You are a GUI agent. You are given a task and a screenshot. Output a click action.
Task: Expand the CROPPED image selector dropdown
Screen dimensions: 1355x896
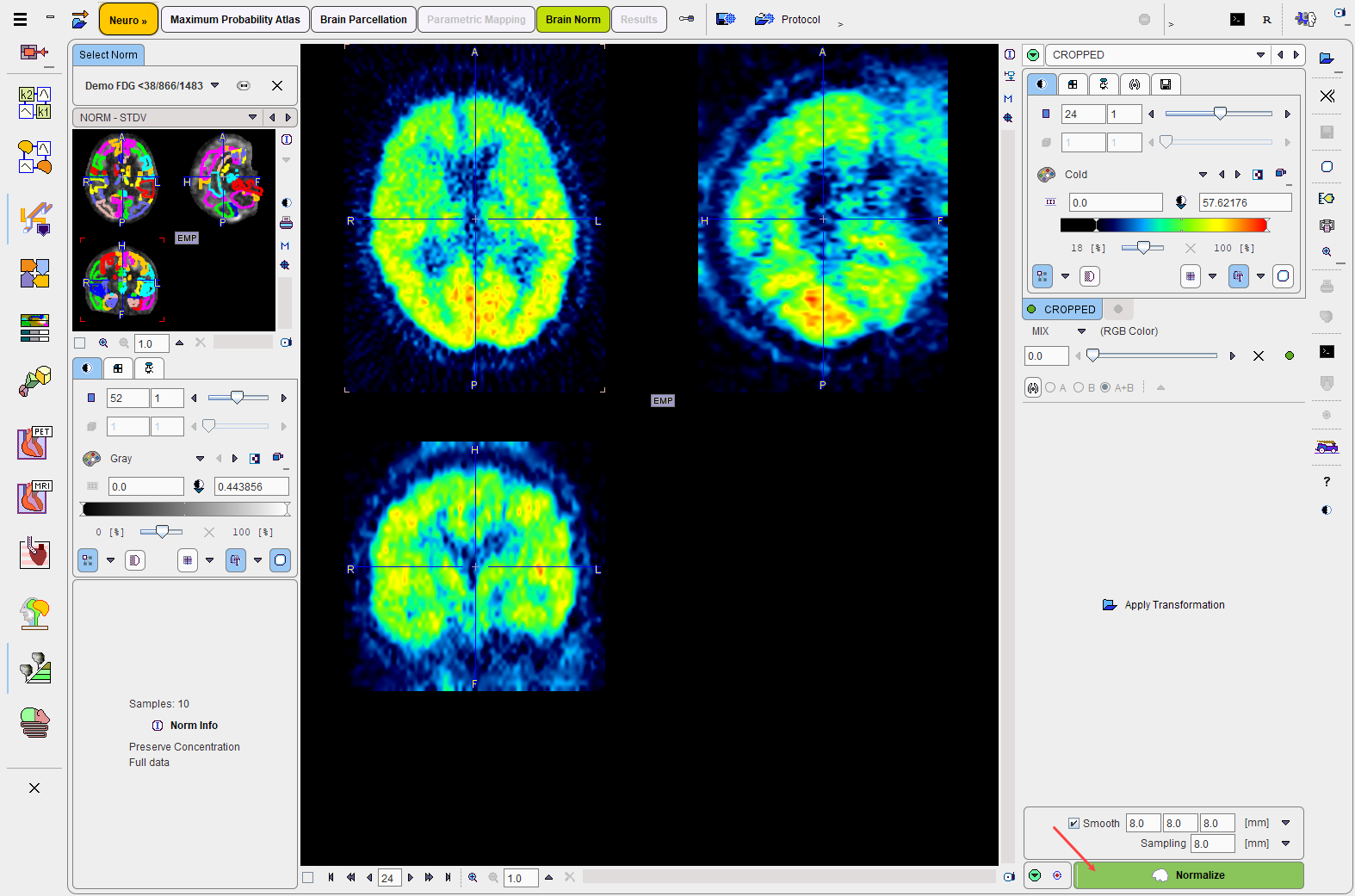click(x=1260, y=55)
